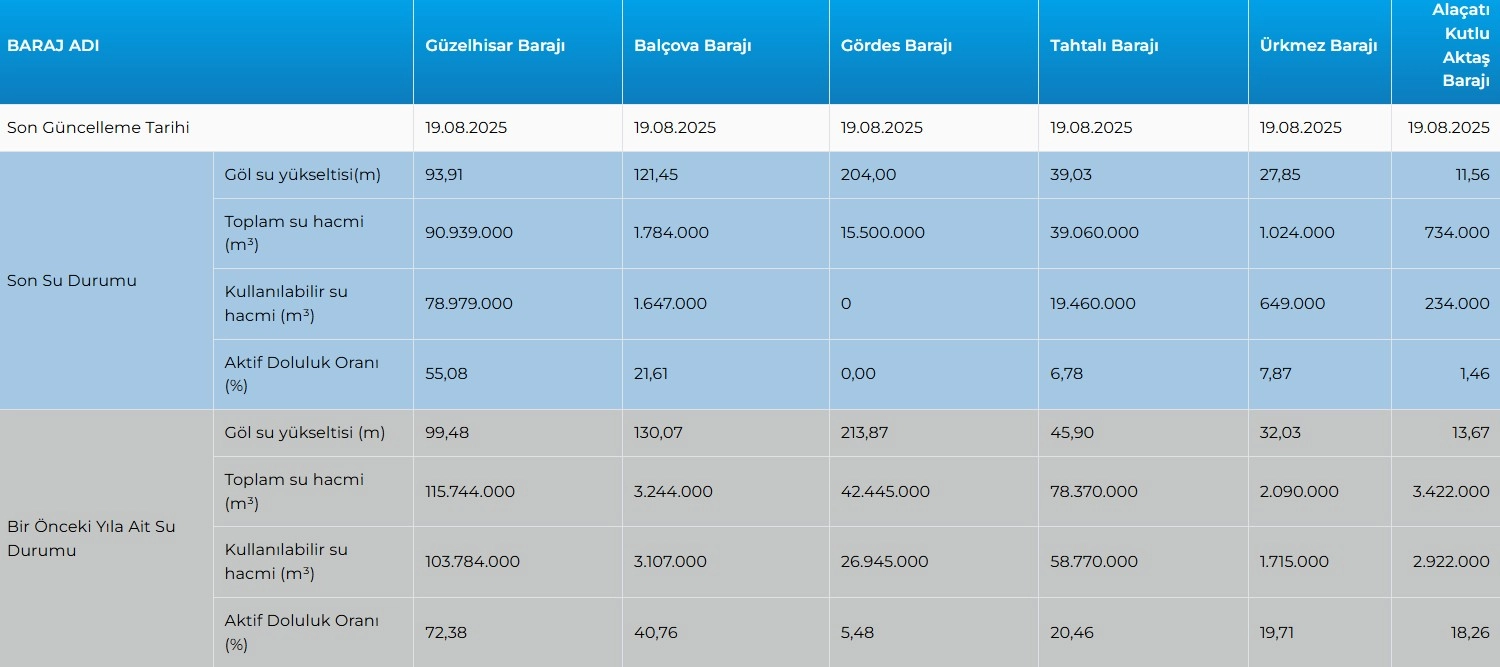1500x667 pixels.
Task: Select Ürkmez lake elevation 27,85 cell
Action: click(x=1280, y=175)
